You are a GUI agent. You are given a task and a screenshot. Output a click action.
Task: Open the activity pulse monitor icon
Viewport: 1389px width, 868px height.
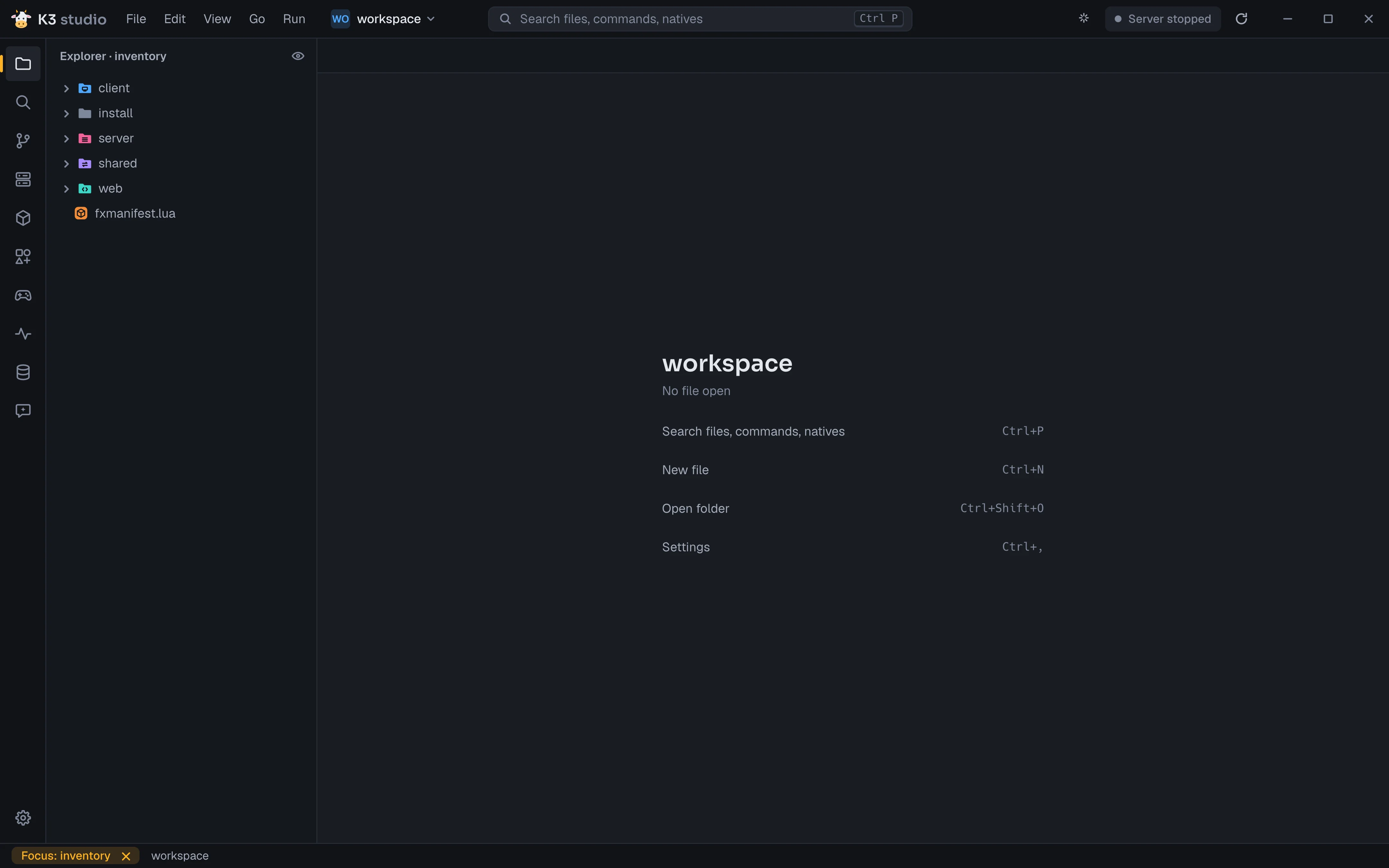click(23, 334)
